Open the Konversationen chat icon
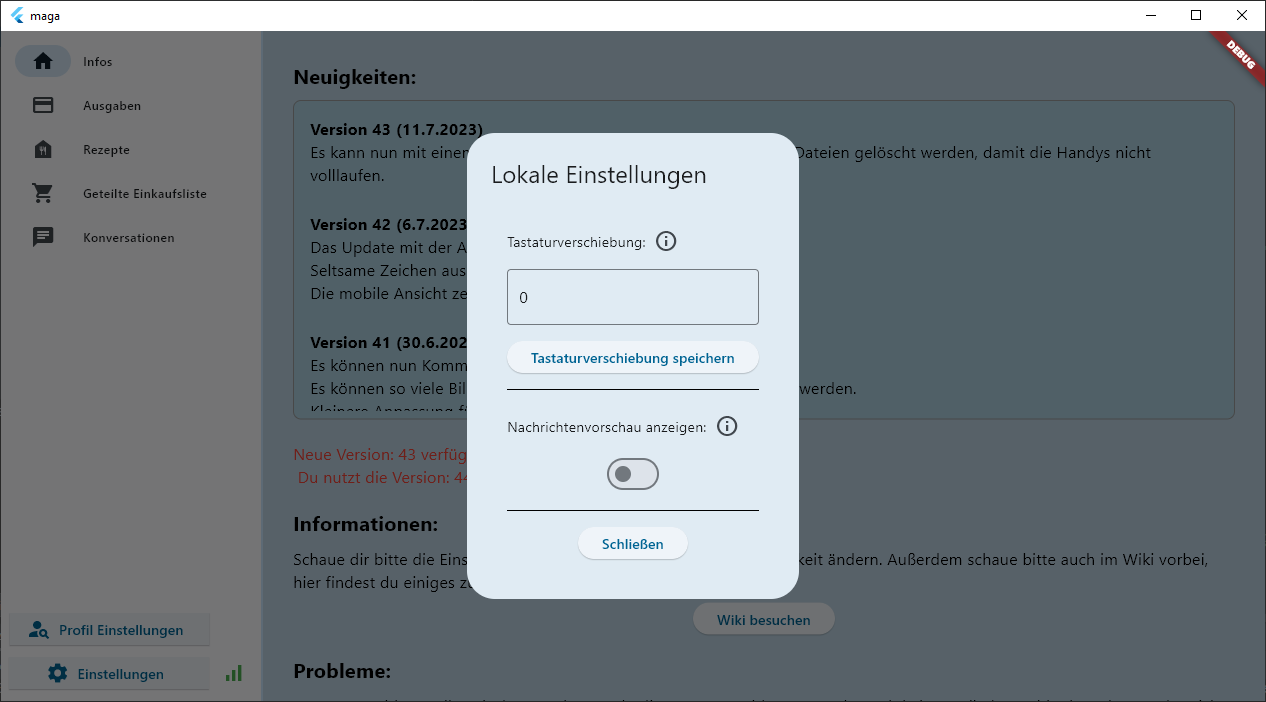 tap(43, 237)
